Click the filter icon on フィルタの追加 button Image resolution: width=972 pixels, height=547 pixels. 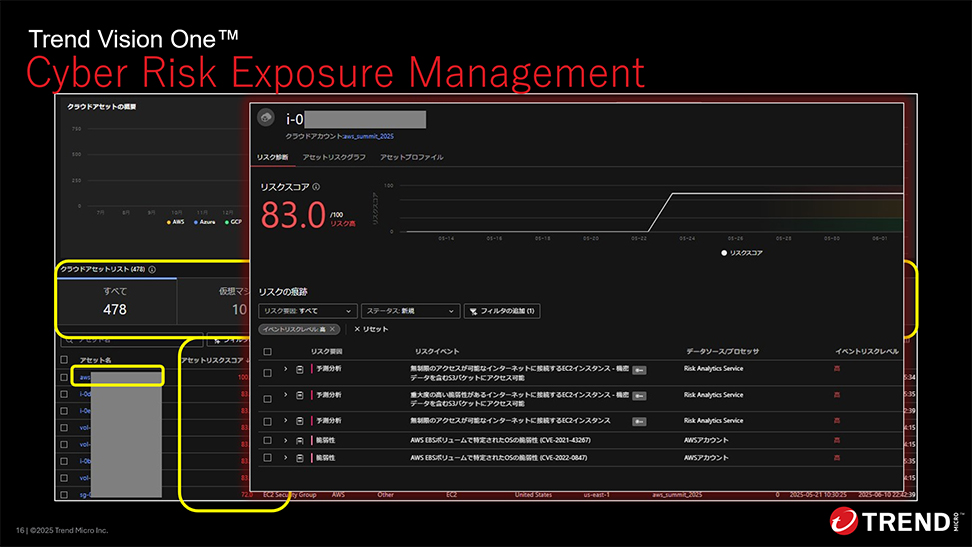point(473,311)
